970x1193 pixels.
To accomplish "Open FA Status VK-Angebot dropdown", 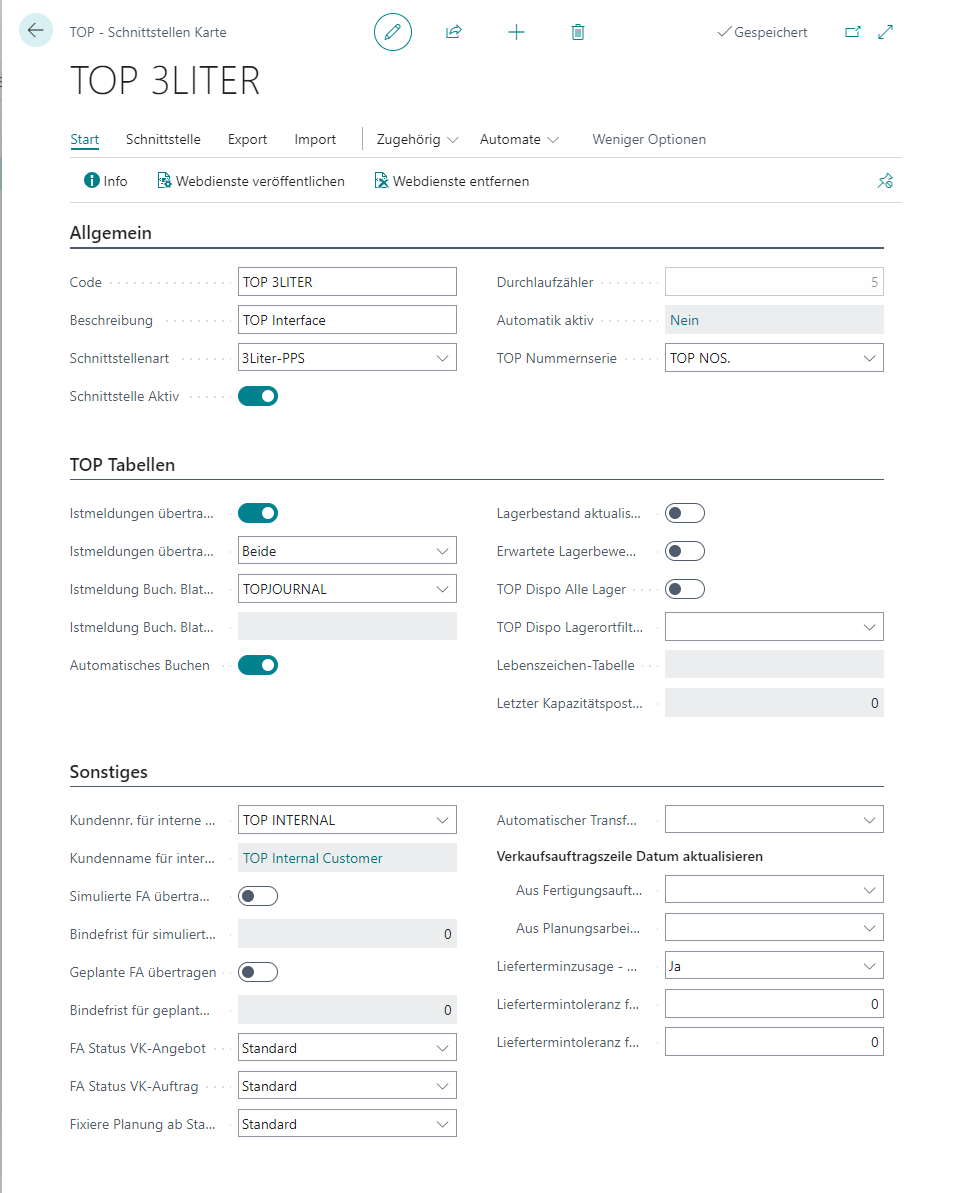I will point(347,1049).
